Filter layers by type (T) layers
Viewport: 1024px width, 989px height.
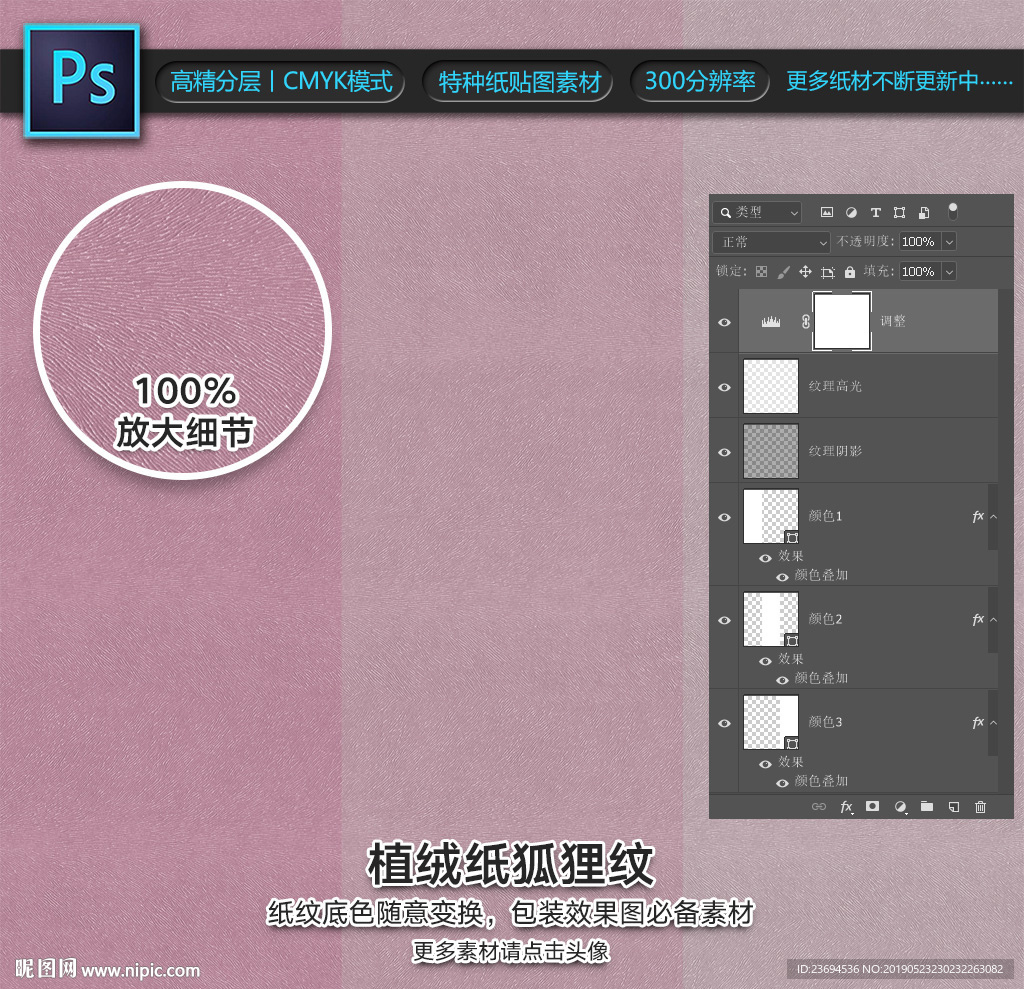point(875,212)
